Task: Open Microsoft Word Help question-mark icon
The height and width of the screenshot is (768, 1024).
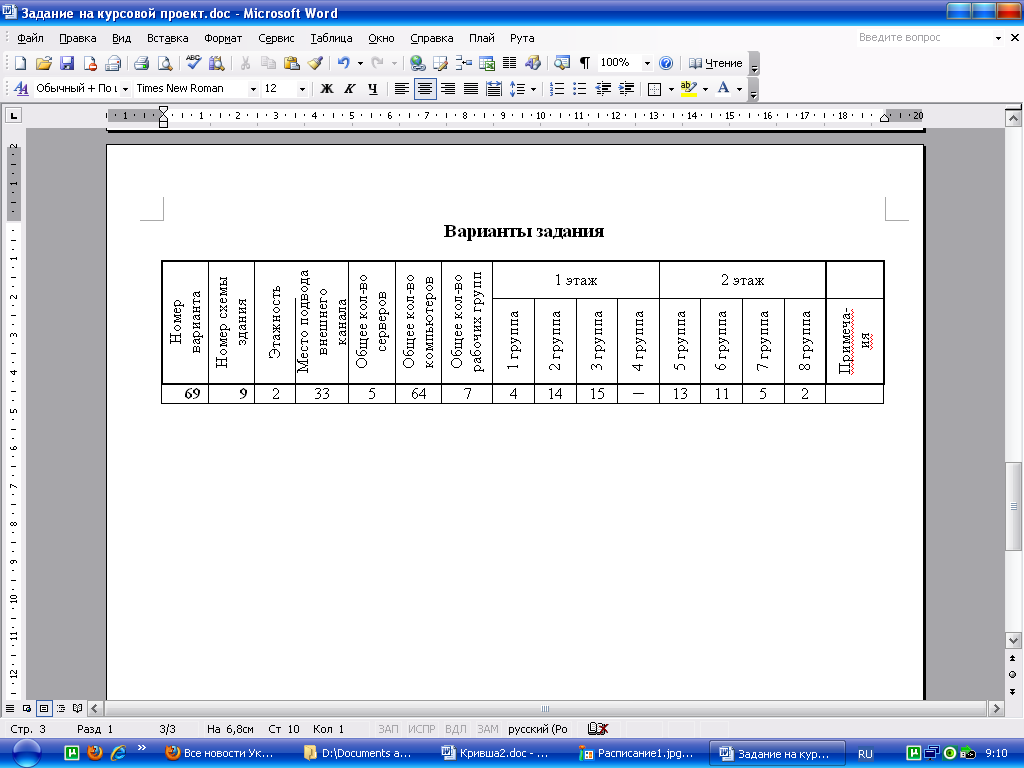Action: [666, 63]
